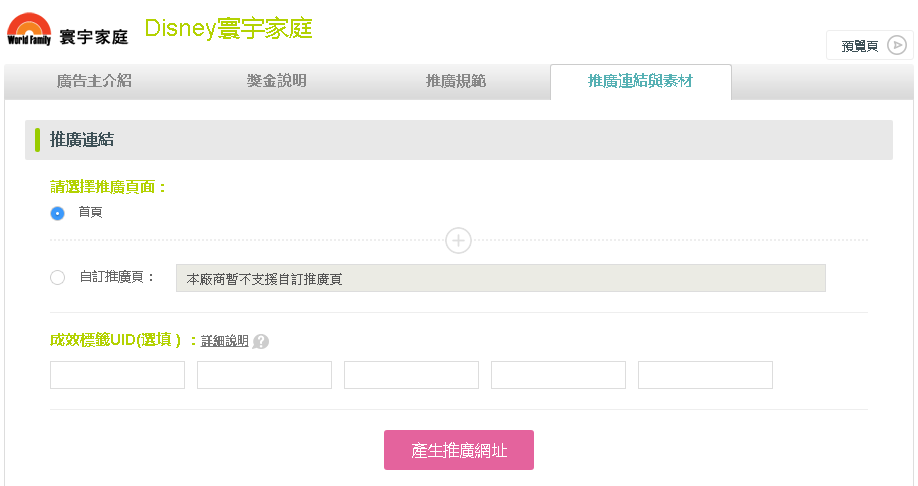Switch to the 獎金說明 tab

[276, 81]
